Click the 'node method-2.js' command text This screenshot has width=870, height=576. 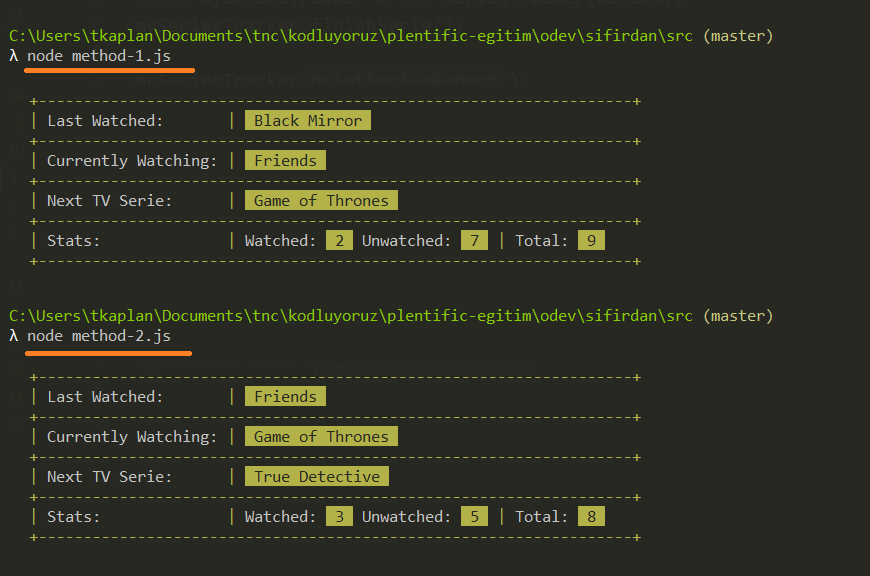(x=99, y=336)
